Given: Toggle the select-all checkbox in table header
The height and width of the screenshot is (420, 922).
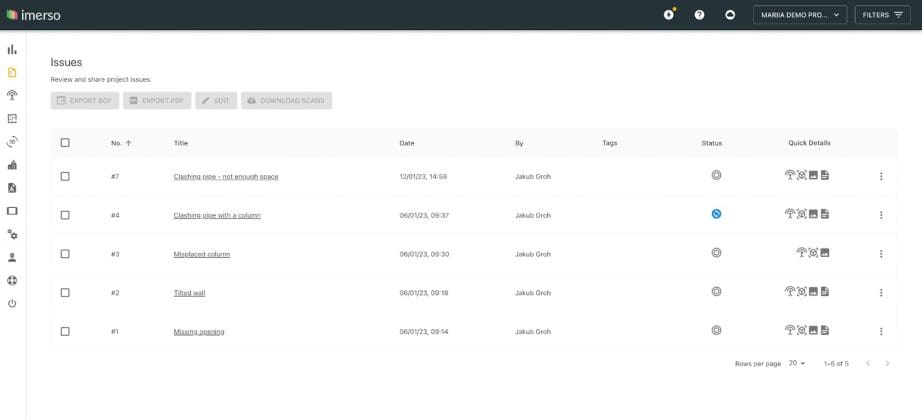Looking at the screenshot, I should (65, 143).
